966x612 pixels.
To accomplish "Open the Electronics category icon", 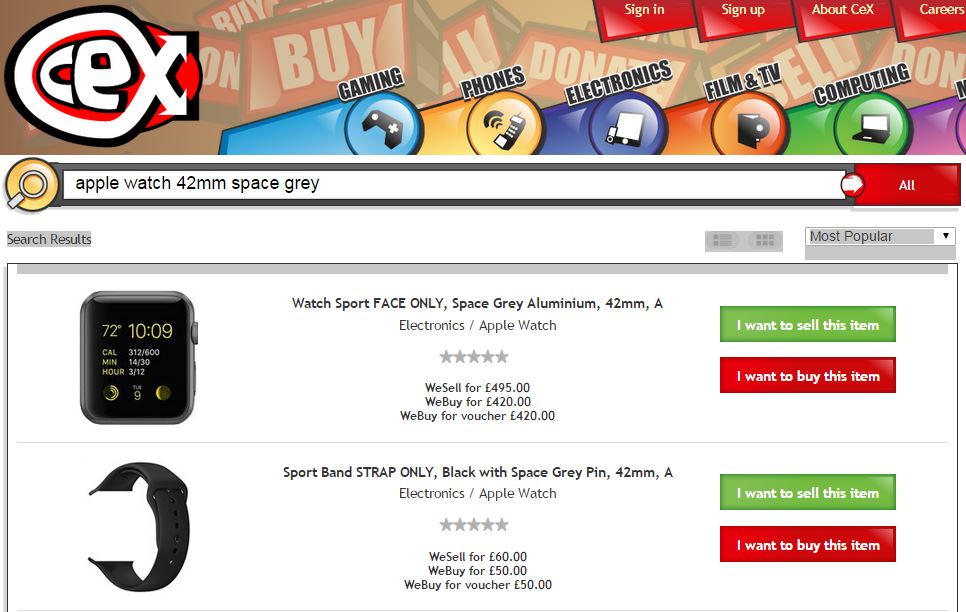I will tap(627, 126).
